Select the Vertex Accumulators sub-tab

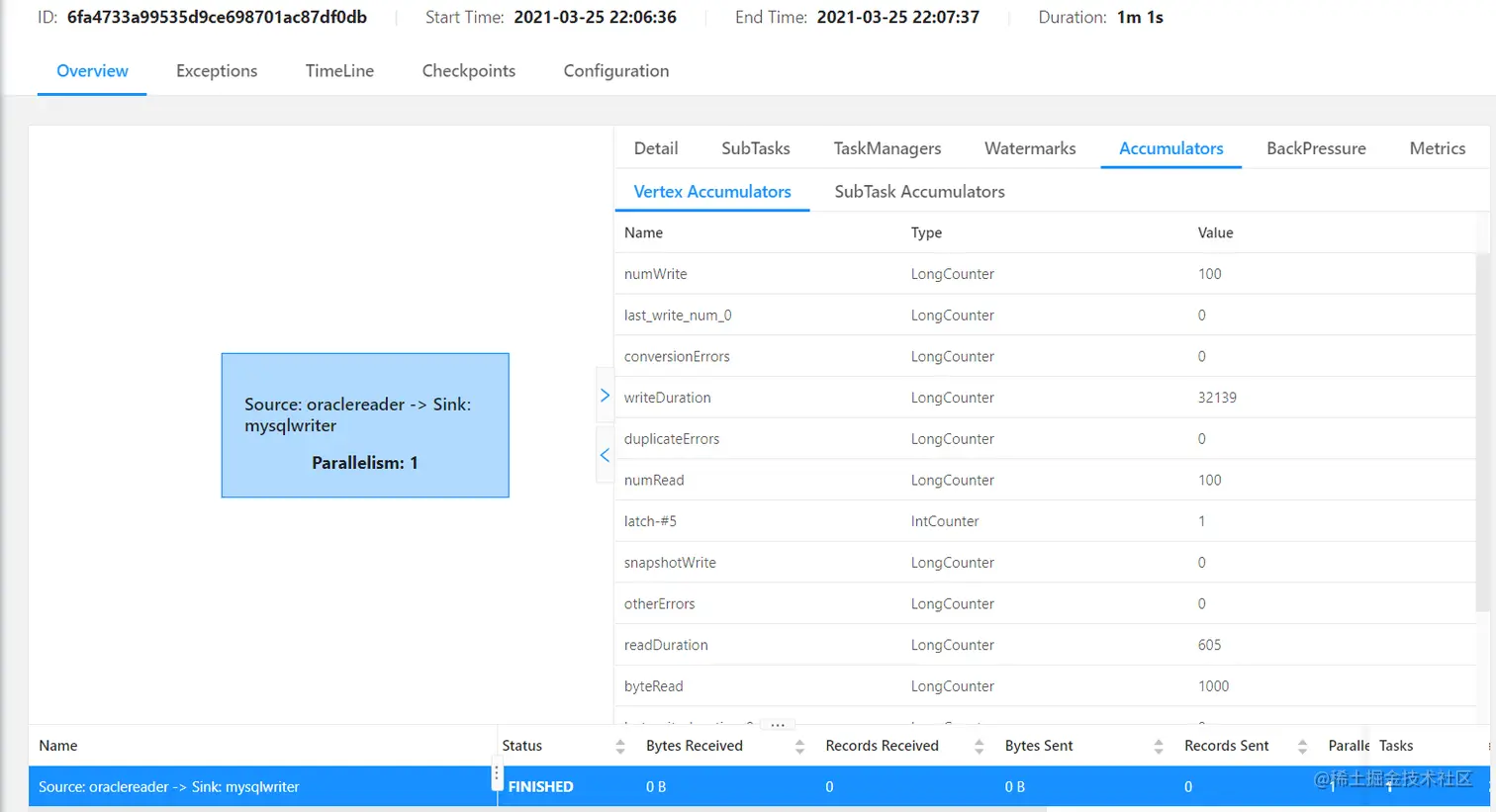(712, 192)
